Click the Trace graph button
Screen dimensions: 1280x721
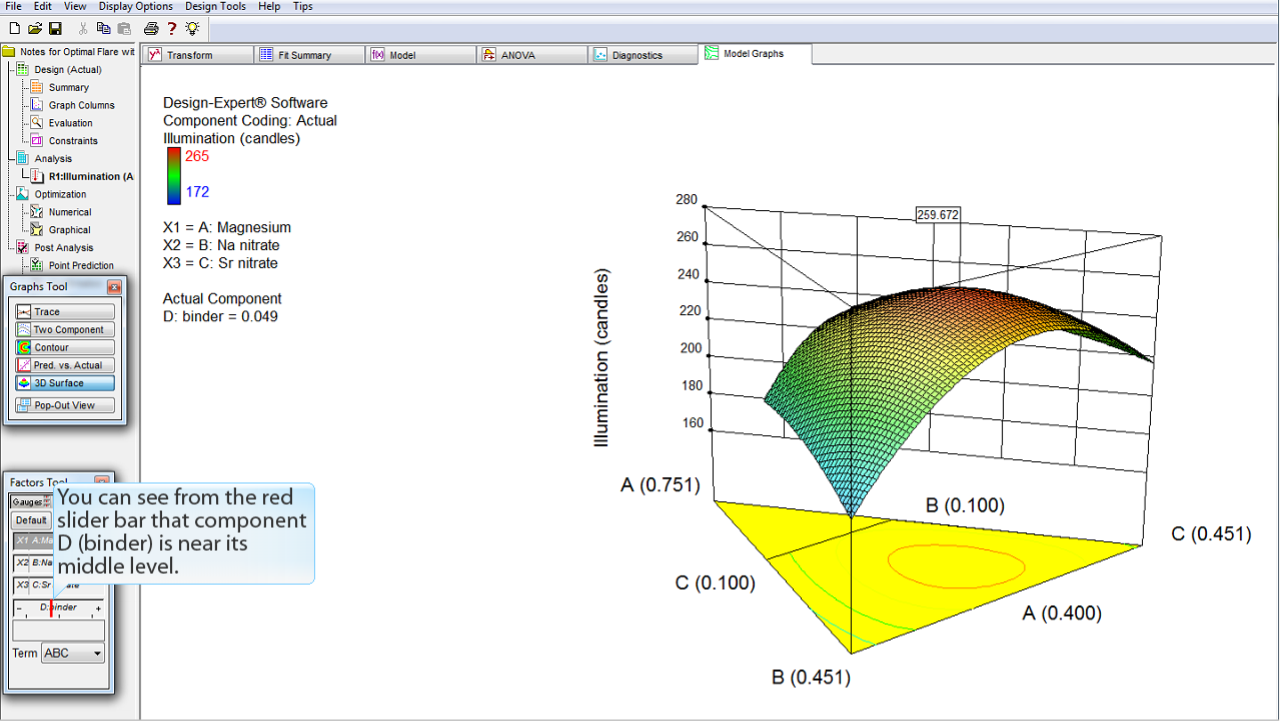click(65, 312)
